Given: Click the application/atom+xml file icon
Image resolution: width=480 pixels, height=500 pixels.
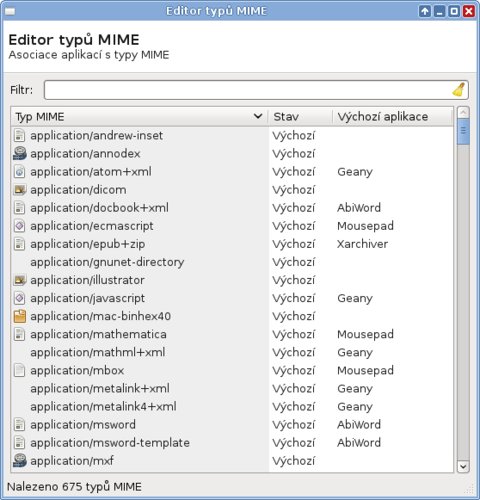Looking at the screenshot, I should pyautogui.click(x=20, y=172).
